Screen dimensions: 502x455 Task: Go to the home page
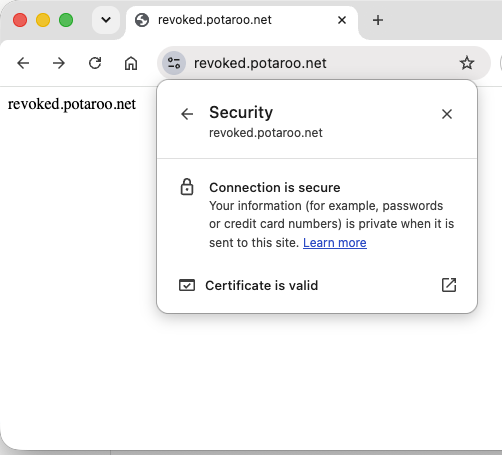tap(131, 63)
